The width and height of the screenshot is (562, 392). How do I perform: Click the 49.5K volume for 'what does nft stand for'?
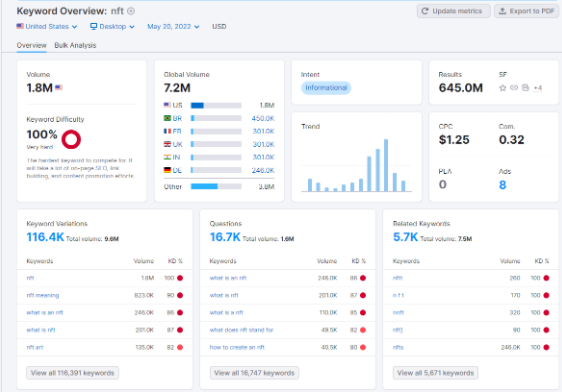(329, 330)
